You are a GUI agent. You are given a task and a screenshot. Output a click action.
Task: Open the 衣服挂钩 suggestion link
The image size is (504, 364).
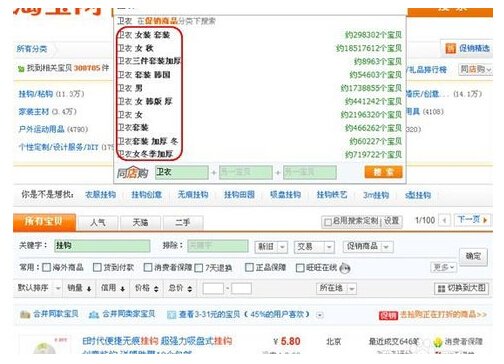point(100,195)
